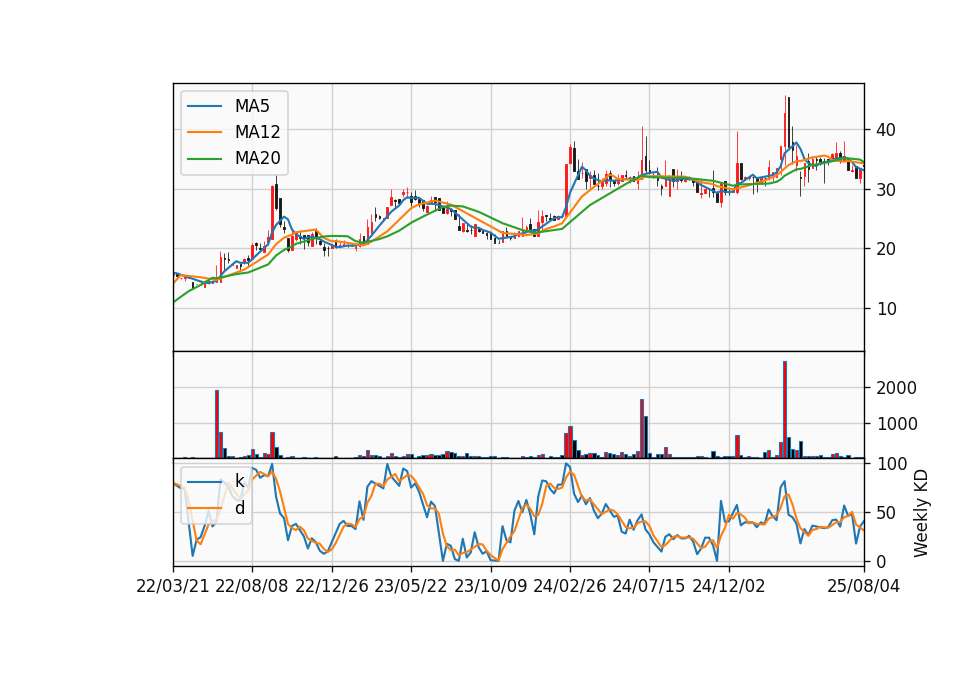The image size is (960, 690).
Task: Click the MA20 legend label
Action: 257,159
